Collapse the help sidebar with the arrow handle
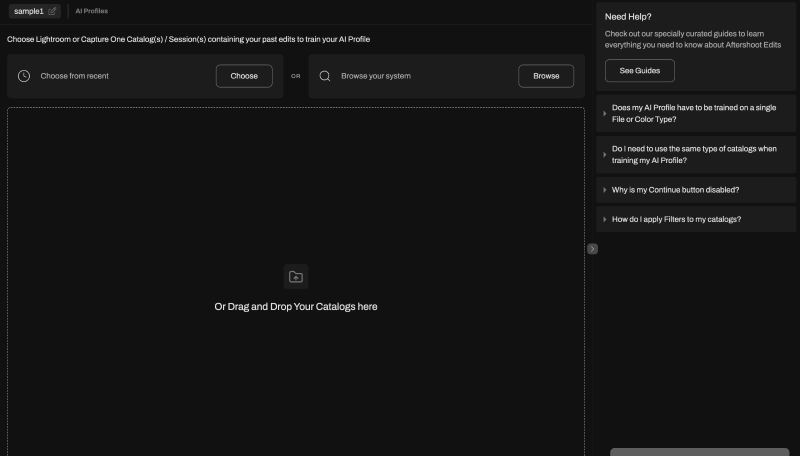Viewport: 800px width, 456px height. click(593, 248)
